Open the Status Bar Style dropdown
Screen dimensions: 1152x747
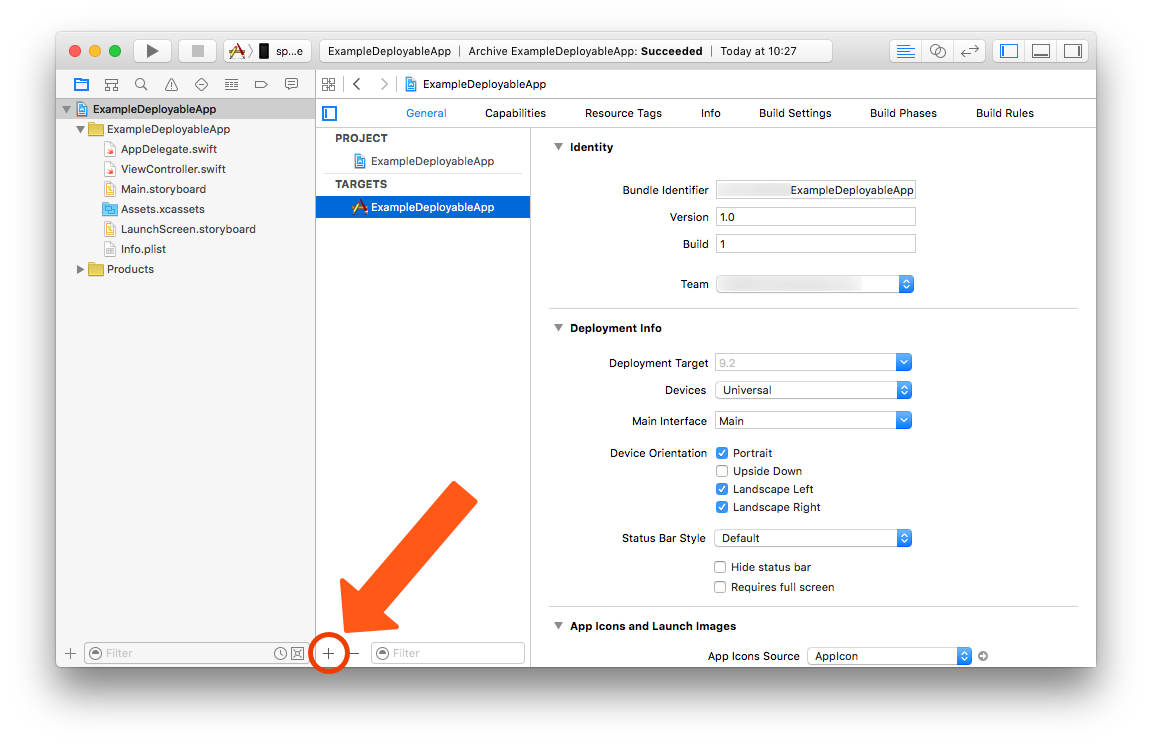813,538
